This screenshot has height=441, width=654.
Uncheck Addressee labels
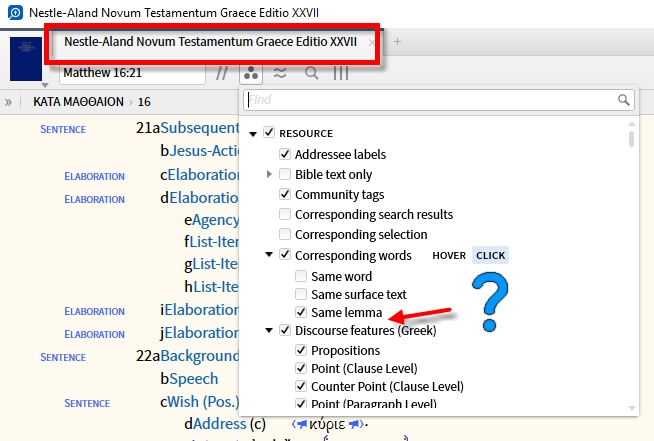(285, 154)
